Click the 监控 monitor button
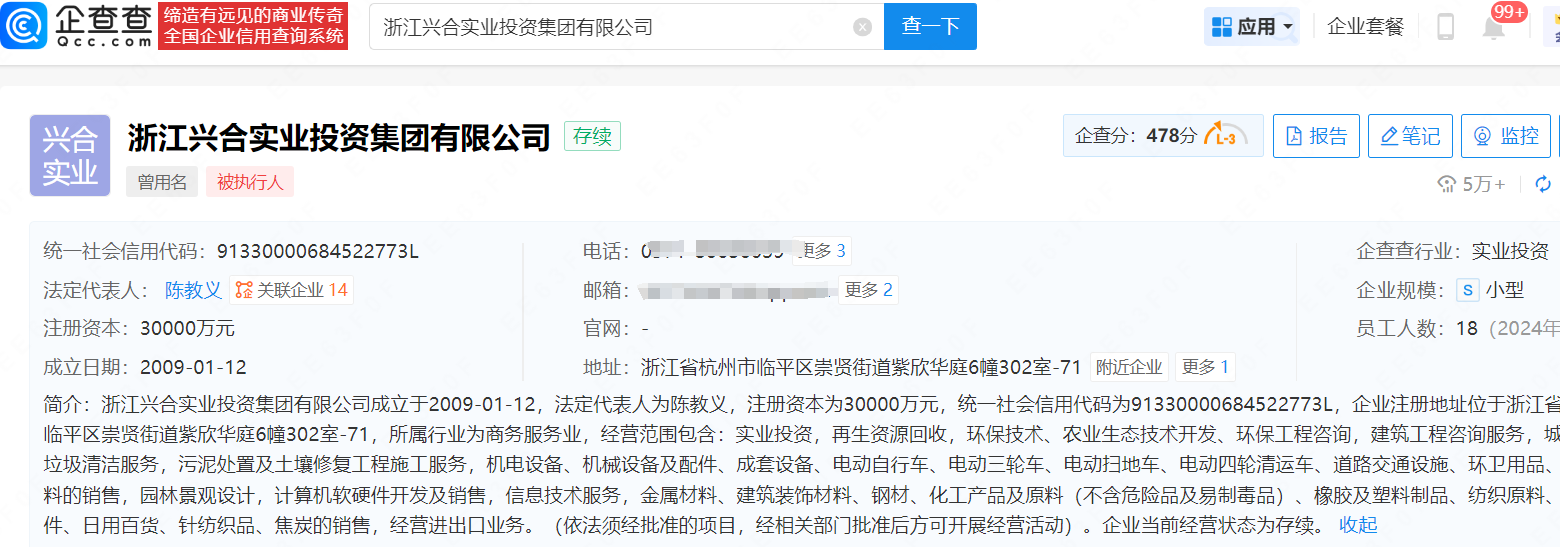The width and height of the screenshot is (1560, 547). tap(1505, 136)
